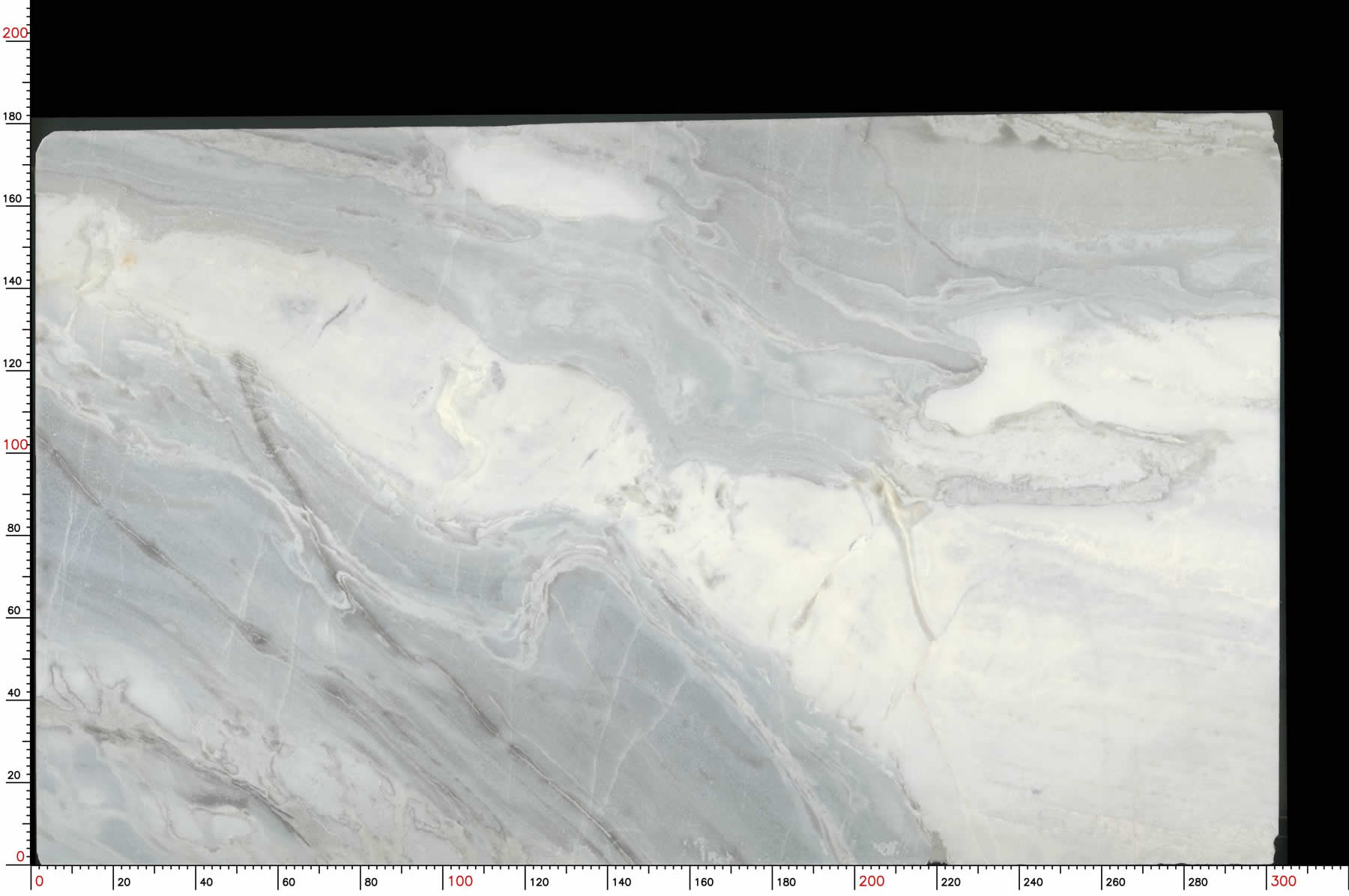Click the red 100 label on left ruler
The image size is (1349, 896).
click(15, 444)
